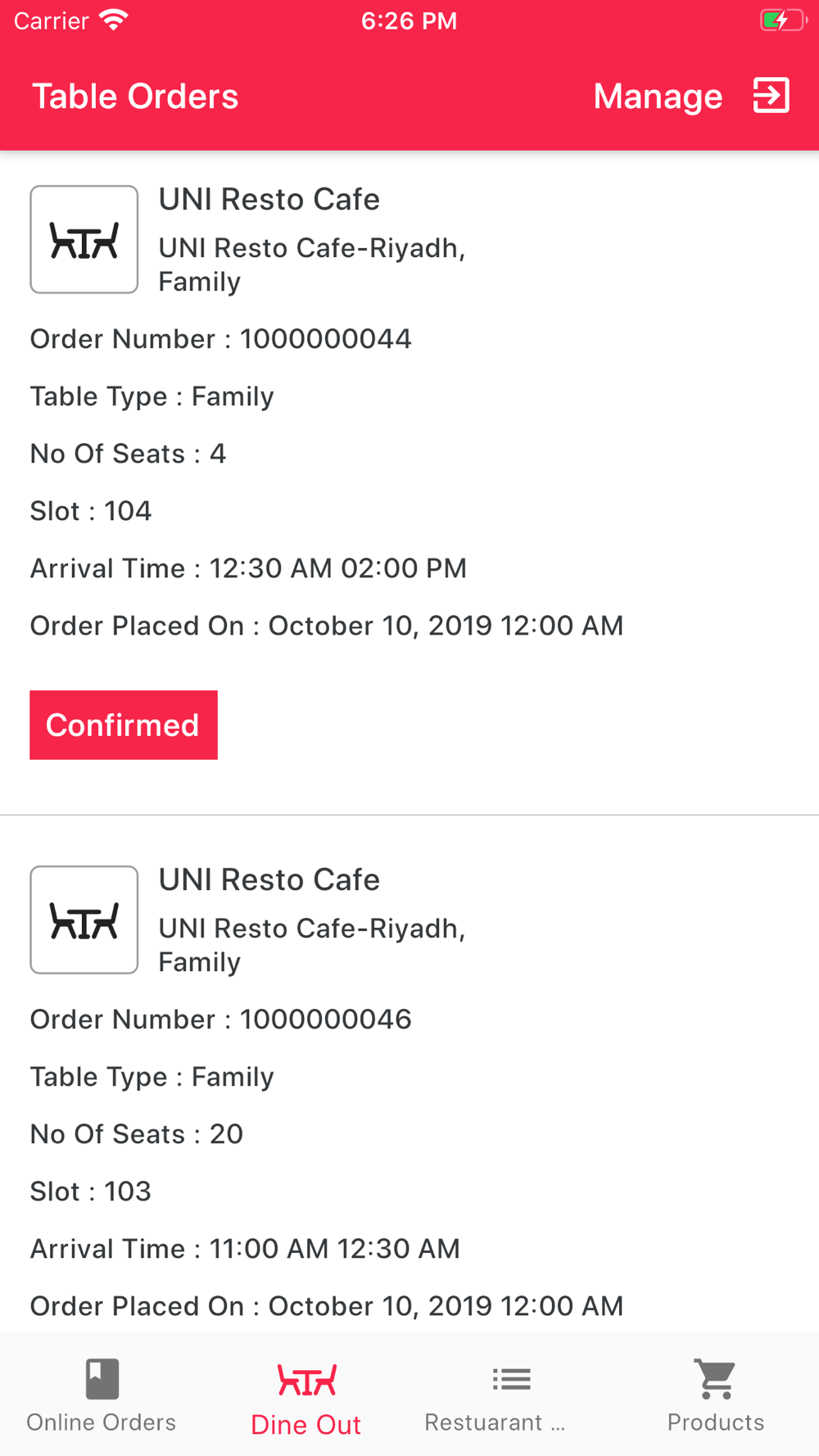Click the Manage button in header
Image resolution: width=819 pixels, height=1456 pixels.
click(x=658, y=97)
